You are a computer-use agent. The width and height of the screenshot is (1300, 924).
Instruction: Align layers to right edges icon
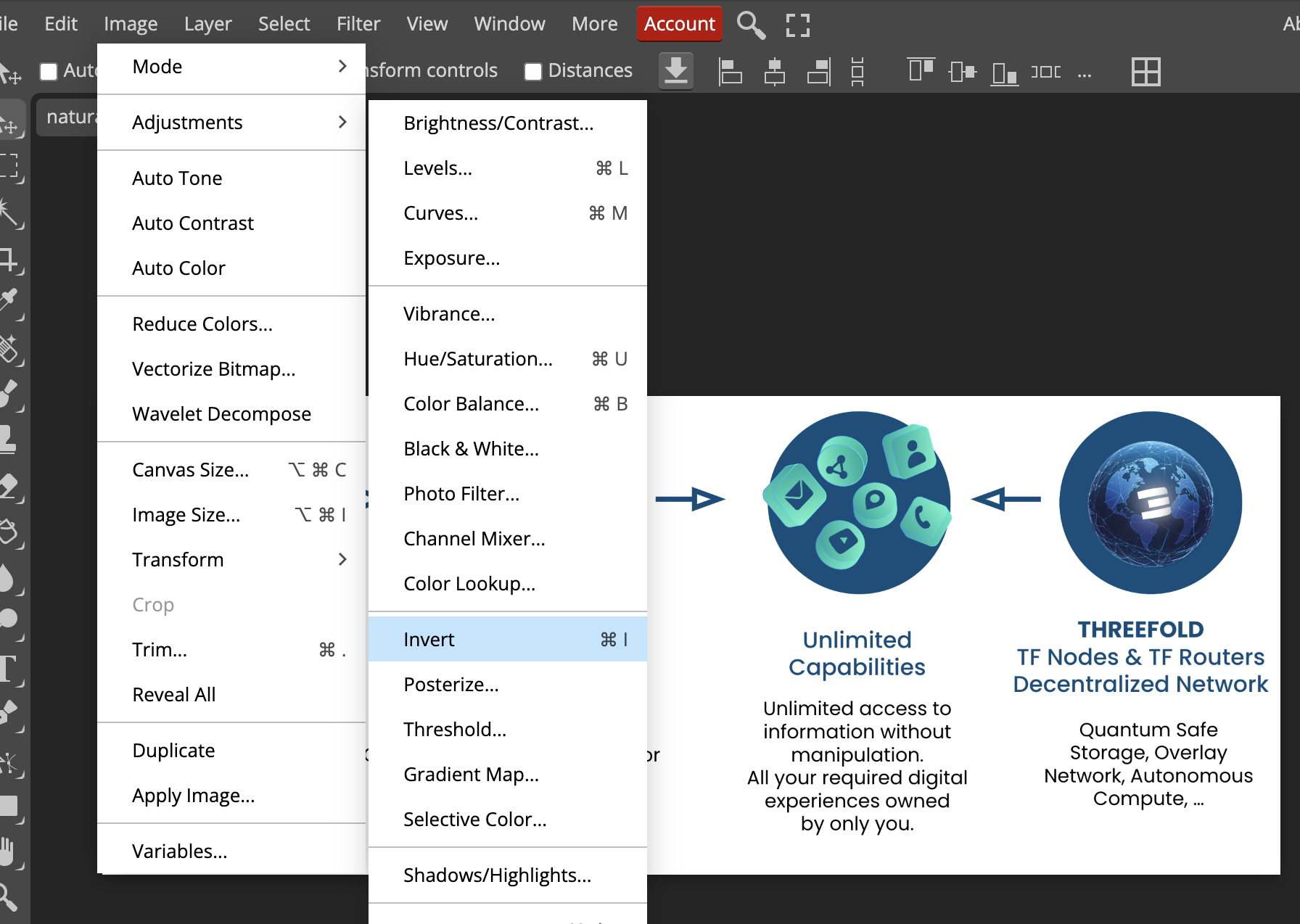[x=818, y=72]
